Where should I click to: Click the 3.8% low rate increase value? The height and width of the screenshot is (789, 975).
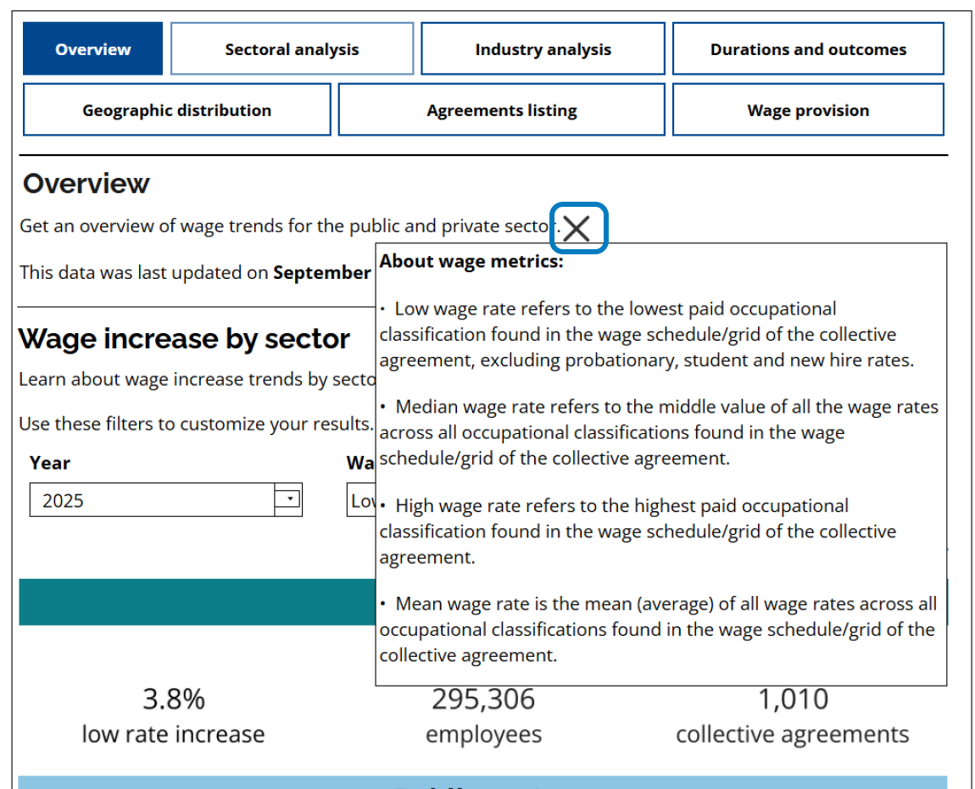(x=173, y=699)
